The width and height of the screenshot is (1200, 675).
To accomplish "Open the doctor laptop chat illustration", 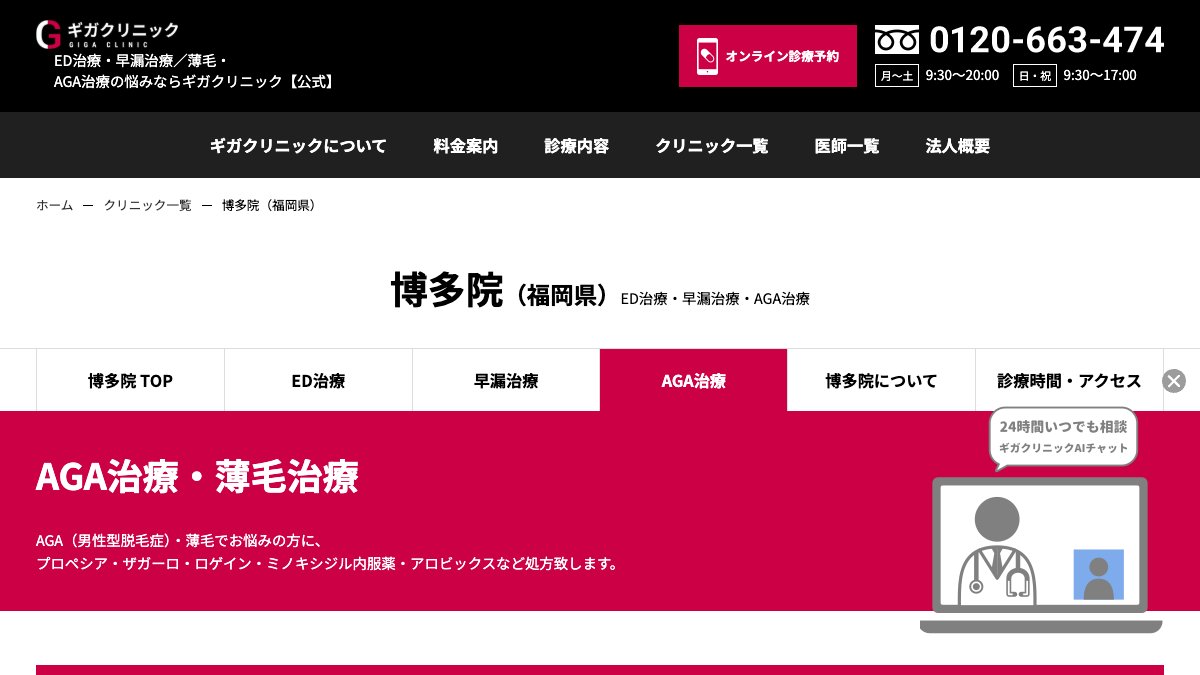I will pos(1041,555).
